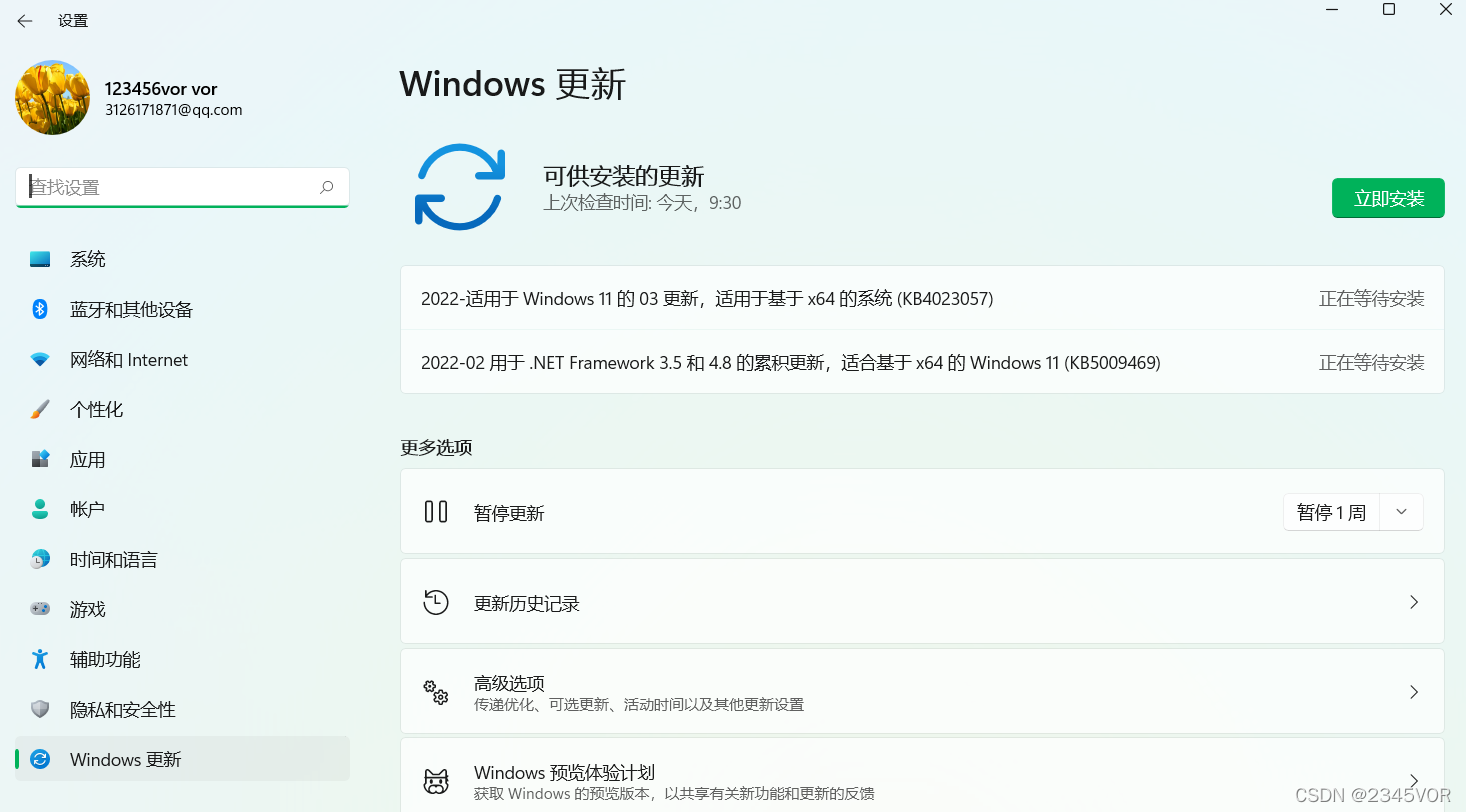Expand the 高级选项 chevron
Screen dimensions: 1466x812
1414,692
